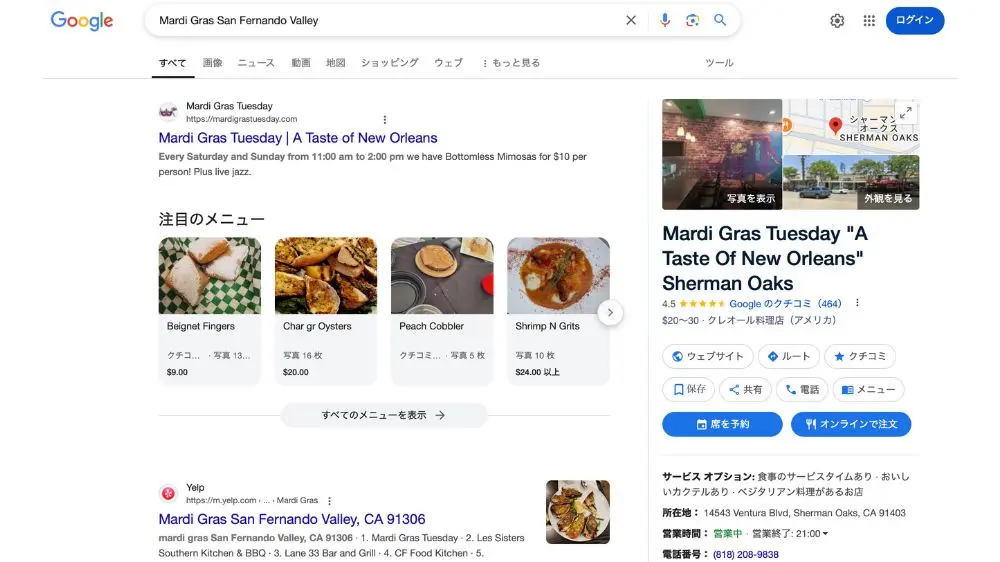Switch to the 動画 tab
The width and height of the screenshot is (1000, 562).
[x=300, y=63]
